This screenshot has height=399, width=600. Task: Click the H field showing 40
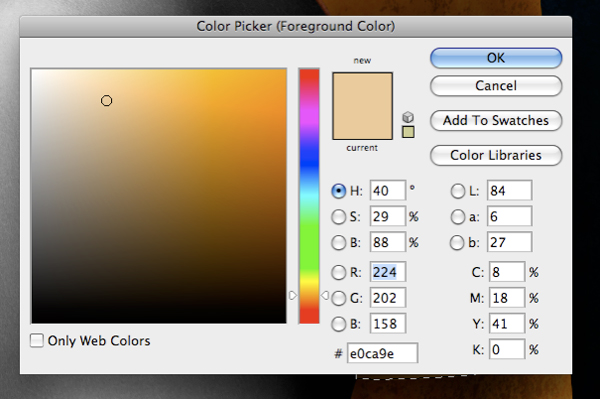tap(388, 191)
